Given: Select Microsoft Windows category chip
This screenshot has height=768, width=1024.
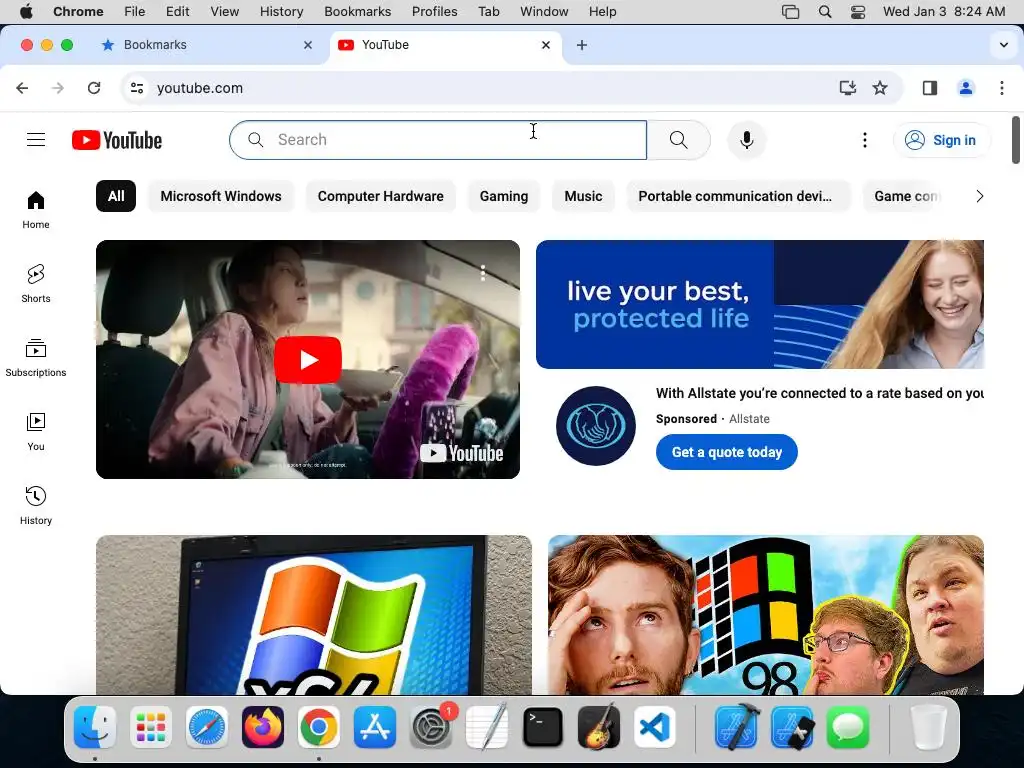Looking at the screenshot, I should click(x=221, y=196).
